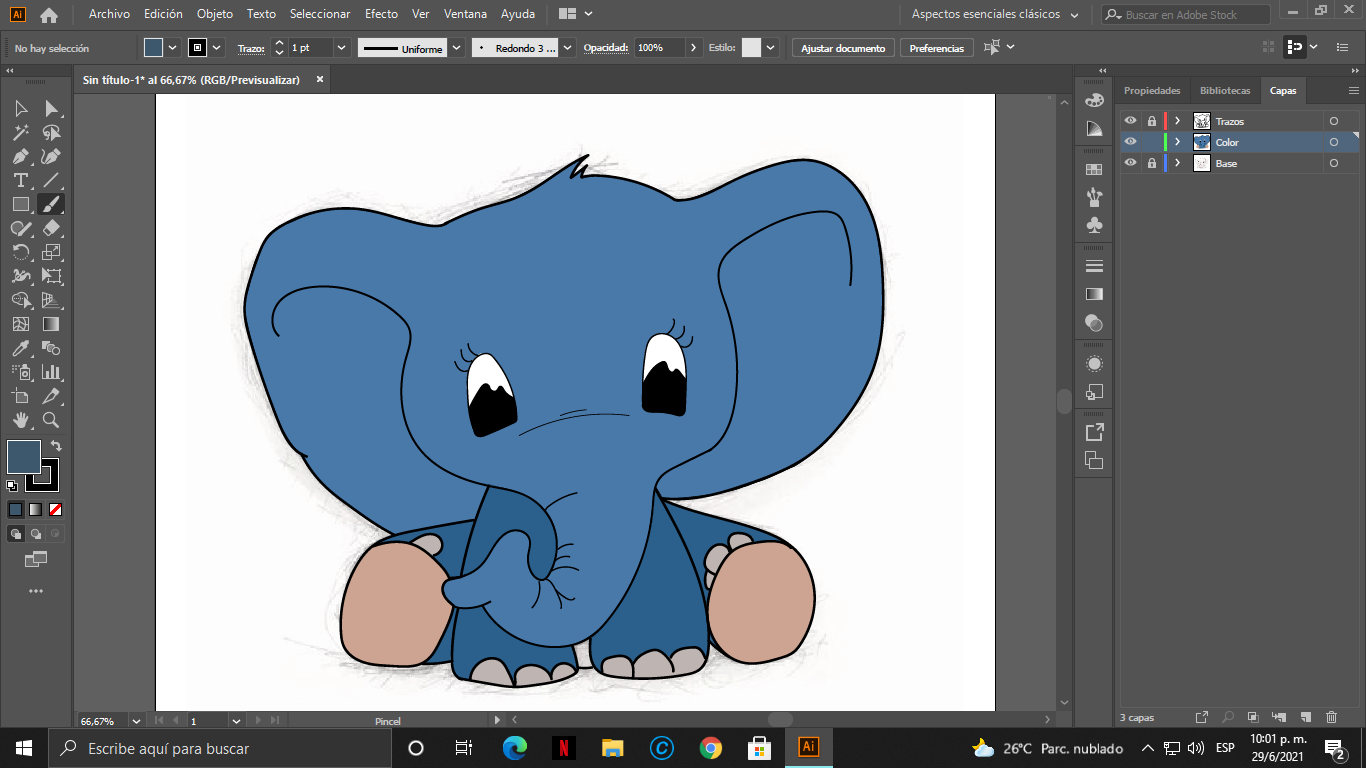Click the Adobe Stock search field

(x=1186, y=15)
